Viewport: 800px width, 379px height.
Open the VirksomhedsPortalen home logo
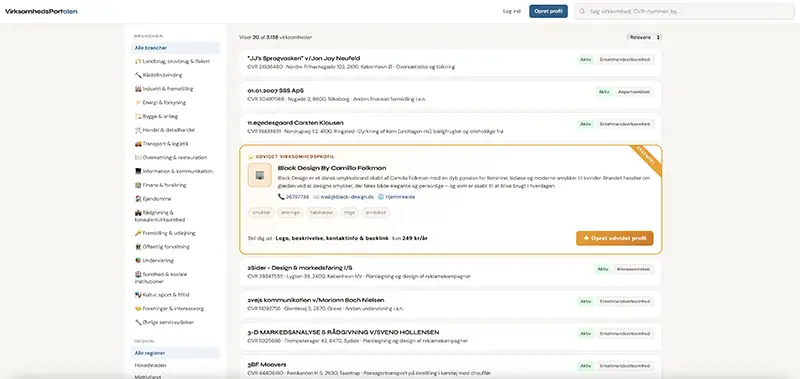(41, 11)
